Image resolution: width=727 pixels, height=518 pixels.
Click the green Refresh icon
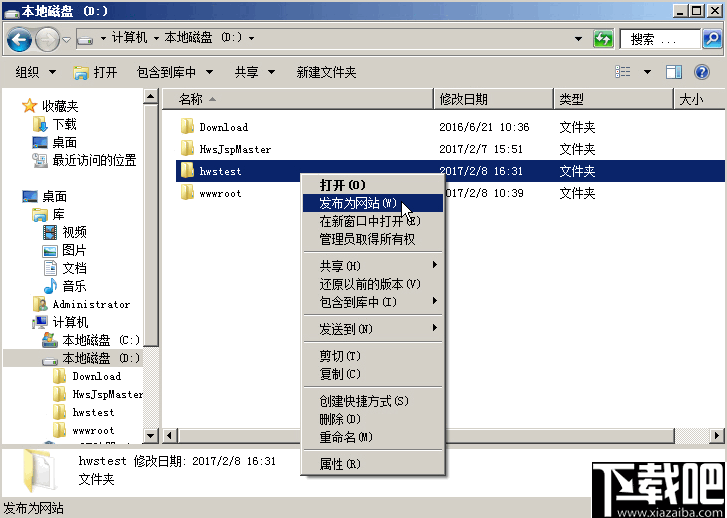pyautogui.click(x=603, y=39)
